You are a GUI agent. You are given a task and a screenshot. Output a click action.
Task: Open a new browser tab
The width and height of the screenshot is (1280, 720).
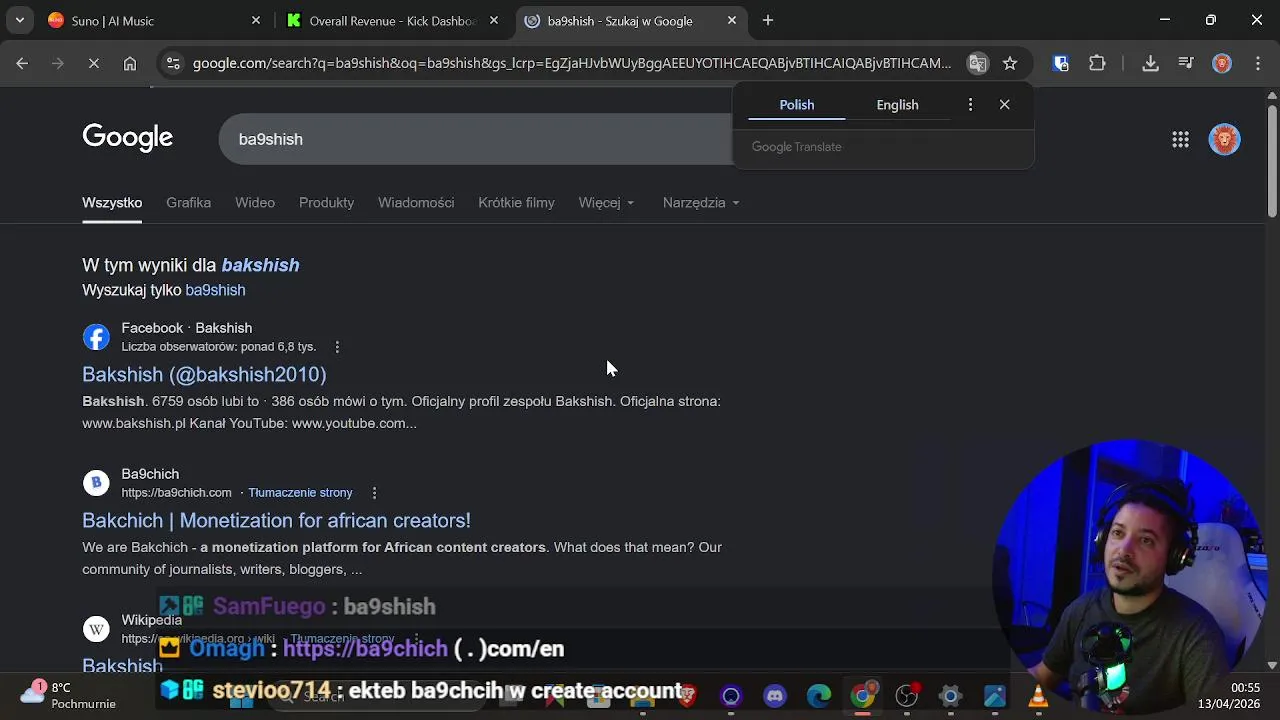[x=768, y=20]
